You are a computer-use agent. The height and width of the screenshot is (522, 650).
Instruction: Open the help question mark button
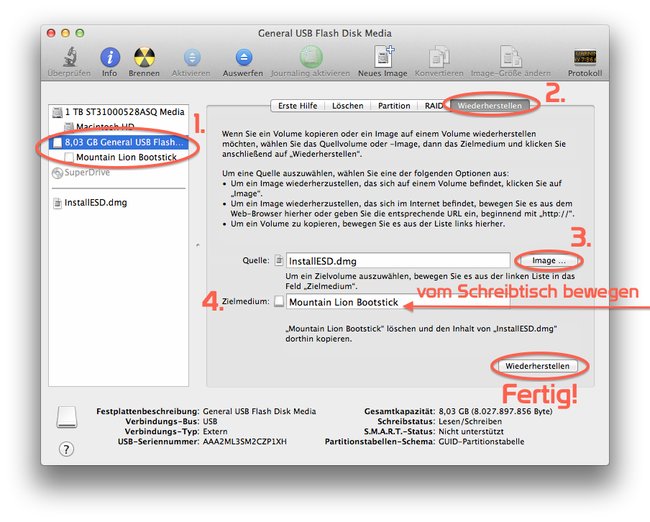pyautogui.click(x=66, y=449)
